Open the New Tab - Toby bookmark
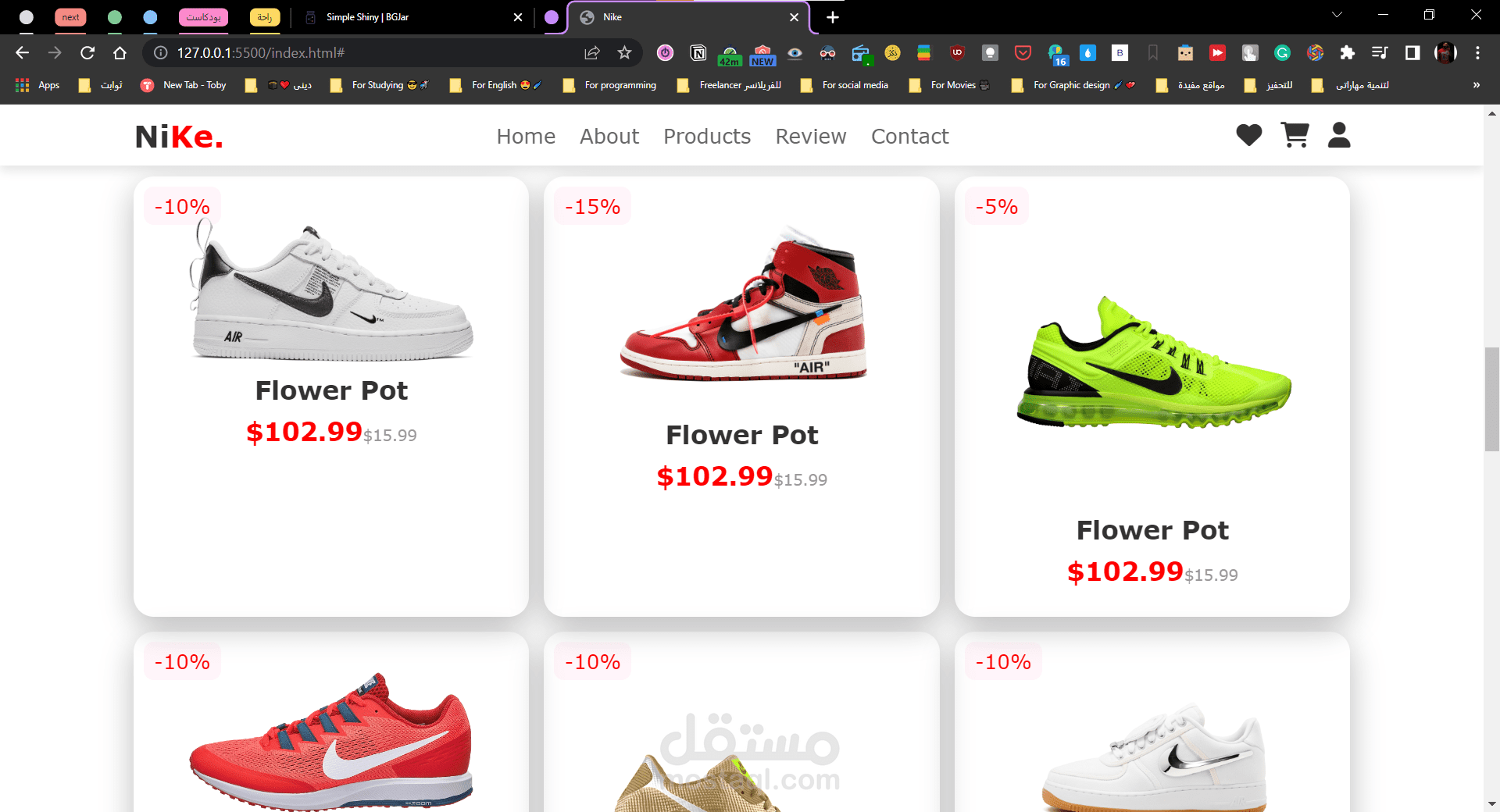The width and height of the screenshot is (1500, 812). coord(184,85)
